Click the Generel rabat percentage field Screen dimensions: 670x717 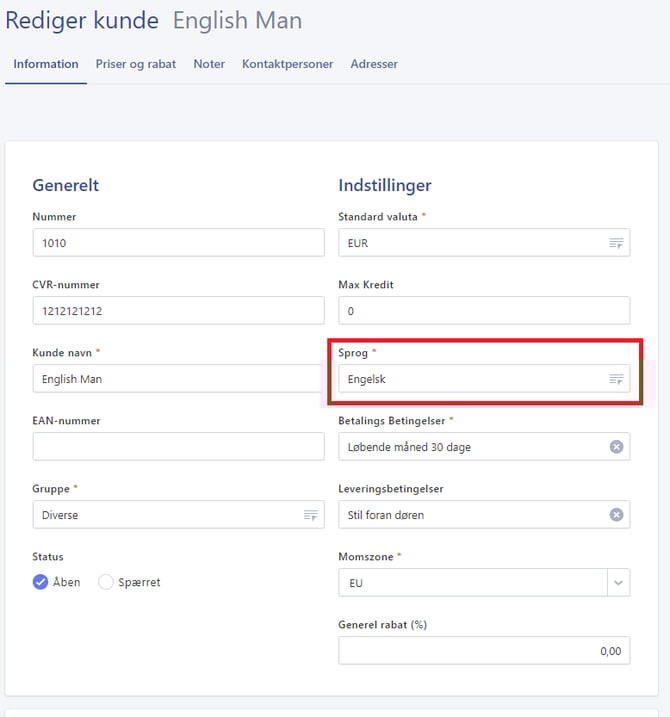click(484, 651)
